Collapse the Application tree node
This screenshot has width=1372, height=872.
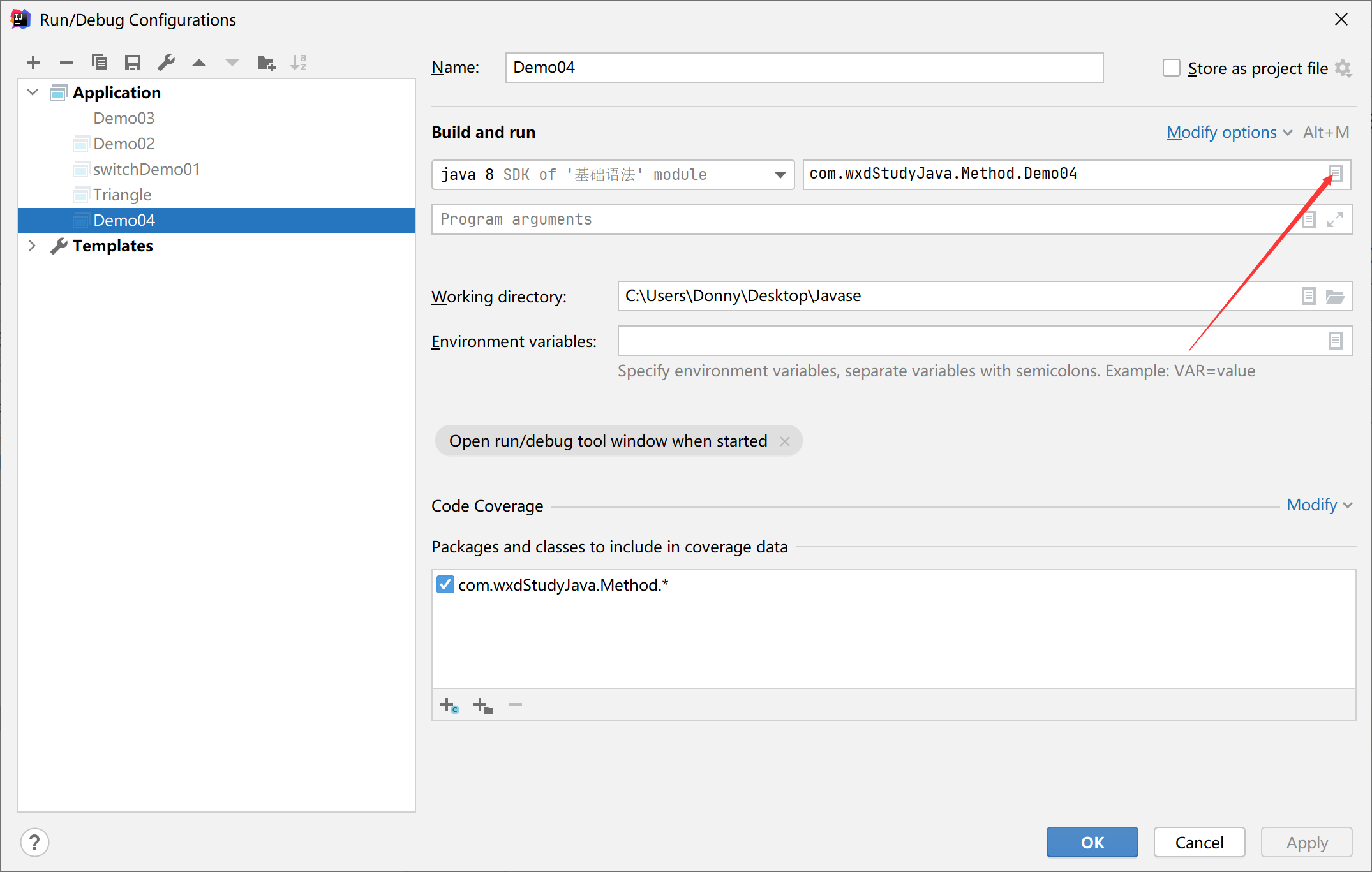[x=33, y=92]
